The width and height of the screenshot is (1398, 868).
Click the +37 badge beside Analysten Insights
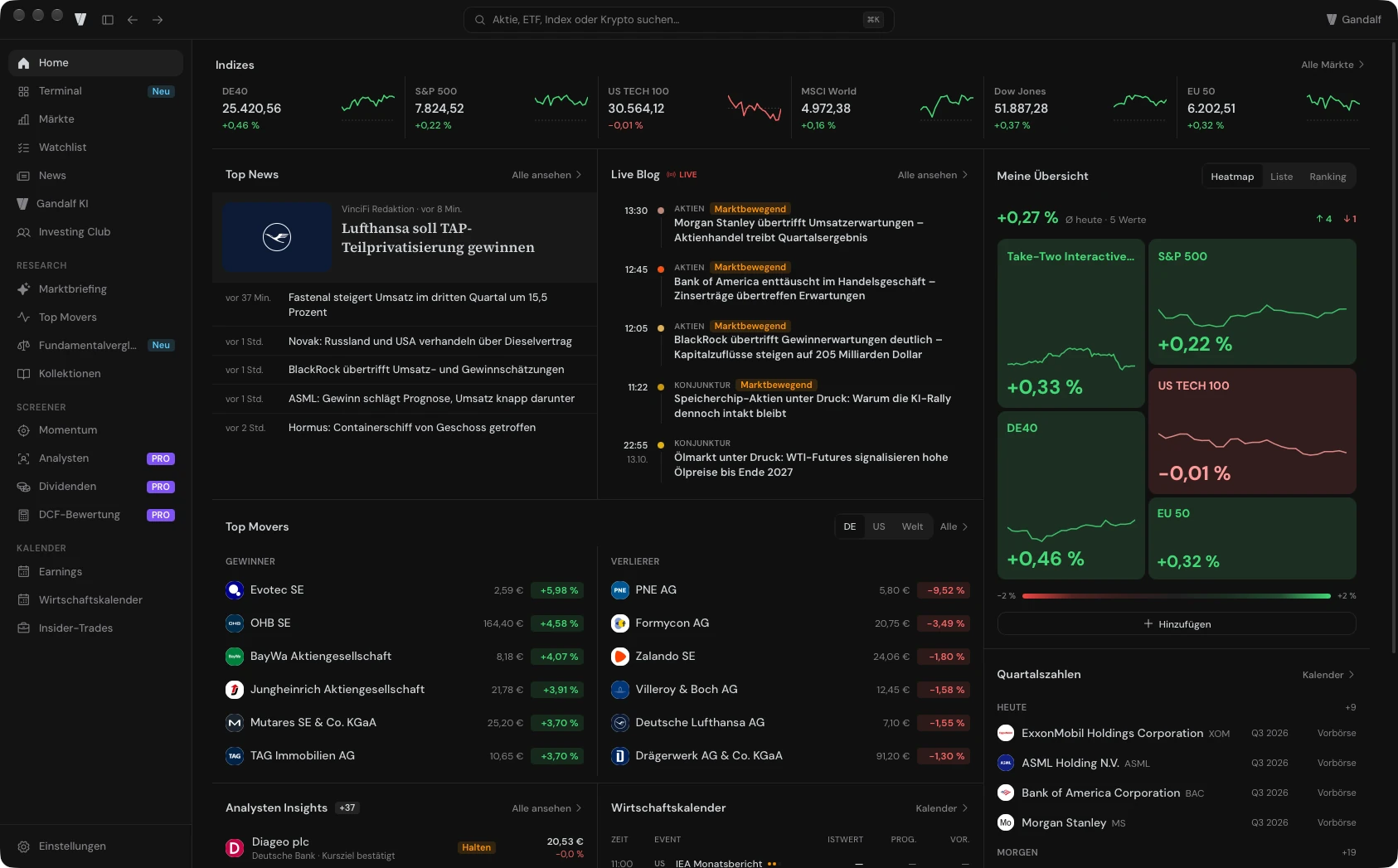pyautogui.click(x=347, y=807)
